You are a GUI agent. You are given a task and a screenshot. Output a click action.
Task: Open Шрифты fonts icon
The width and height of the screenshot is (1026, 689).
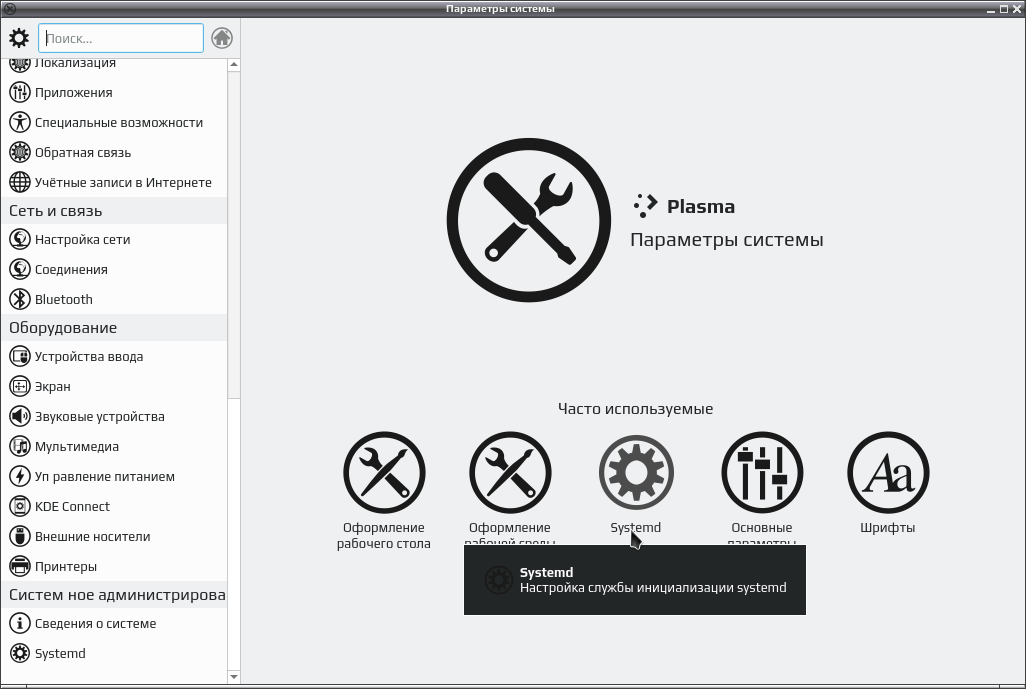pos(888,472)
